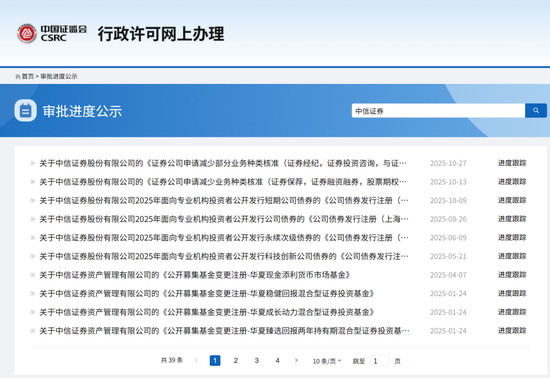The image size is (550, 378).
Task: Click the bullet marker before the 华夏现金添利 row
Action: (33, 275)
